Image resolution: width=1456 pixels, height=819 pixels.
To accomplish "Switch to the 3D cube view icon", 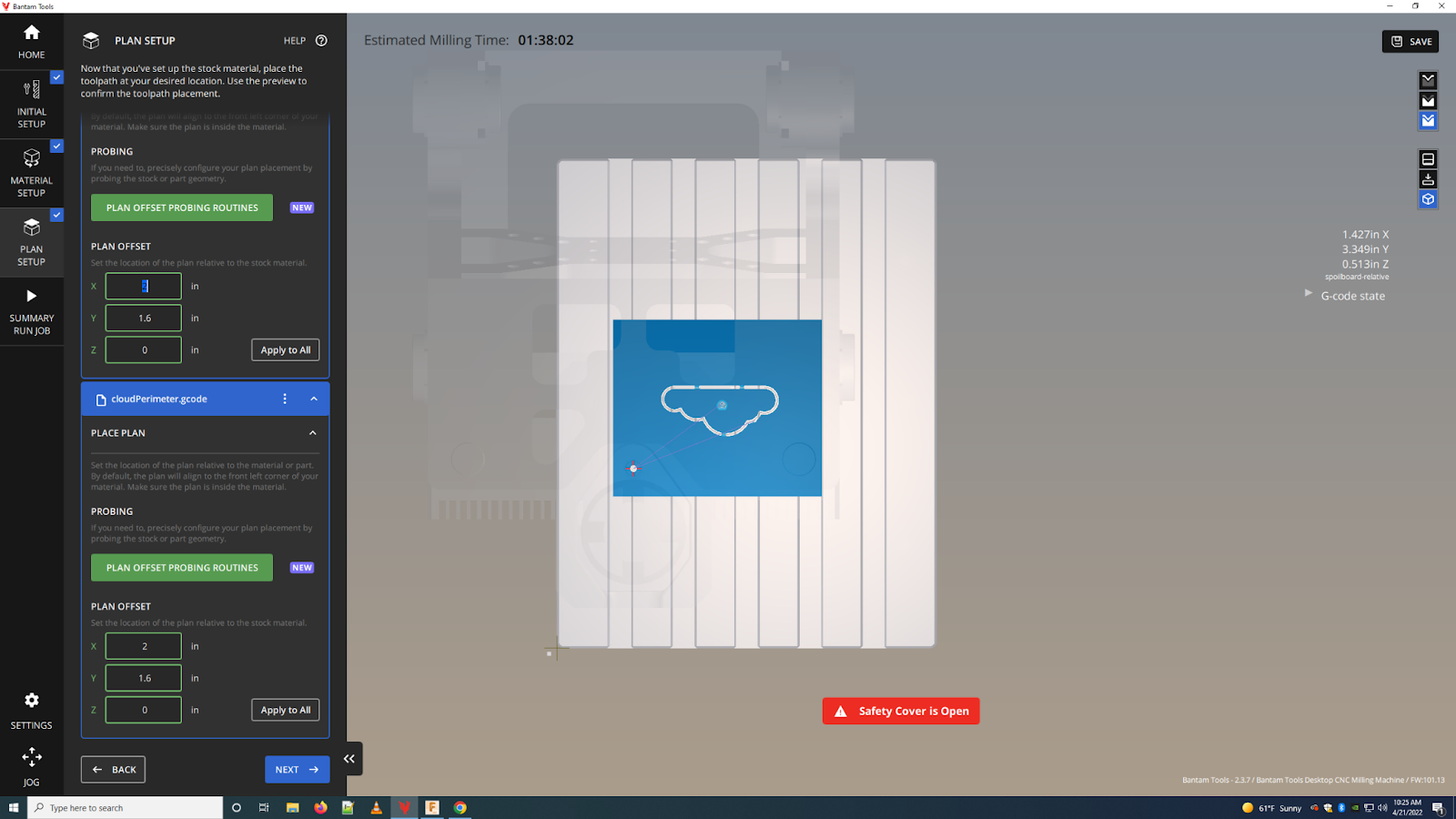I will point(1428,199).
